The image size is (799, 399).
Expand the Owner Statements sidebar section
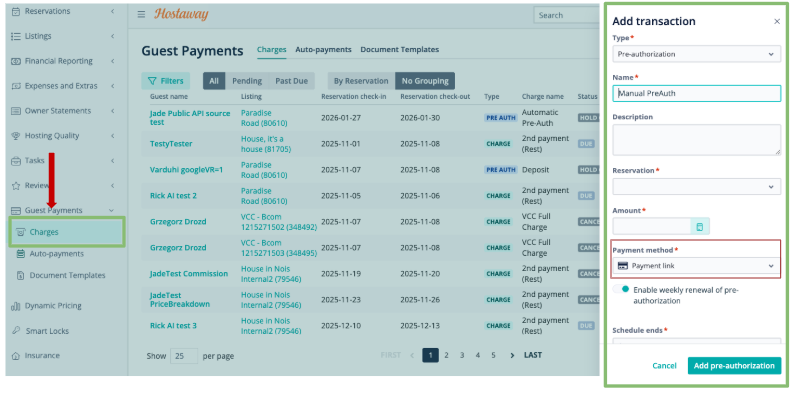[x=112, y=111]
